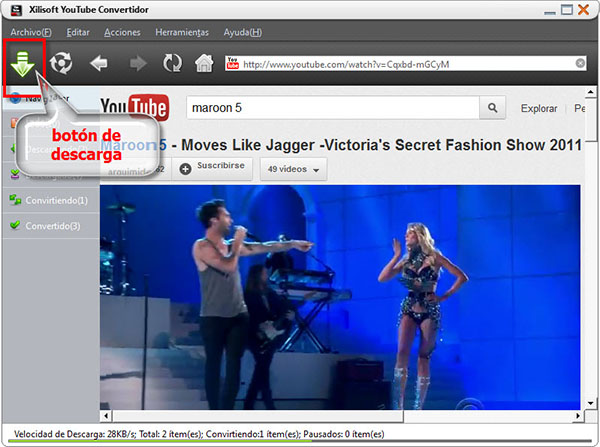Click the maroon 5 search box
Screen dimensions: 600x447
(x=333, y=108)
